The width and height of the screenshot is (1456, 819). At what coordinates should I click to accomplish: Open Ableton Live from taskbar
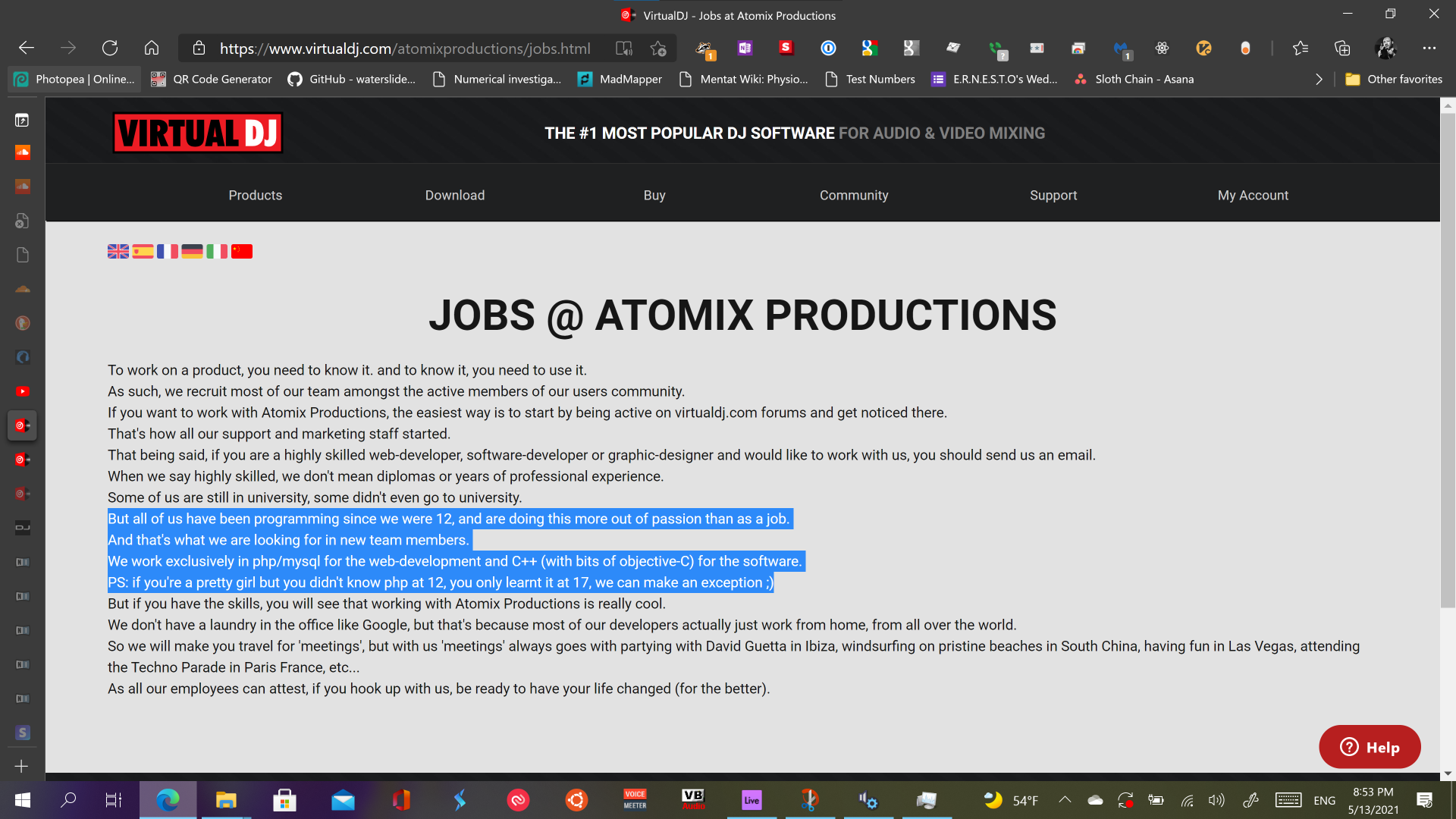click(752, 800)
